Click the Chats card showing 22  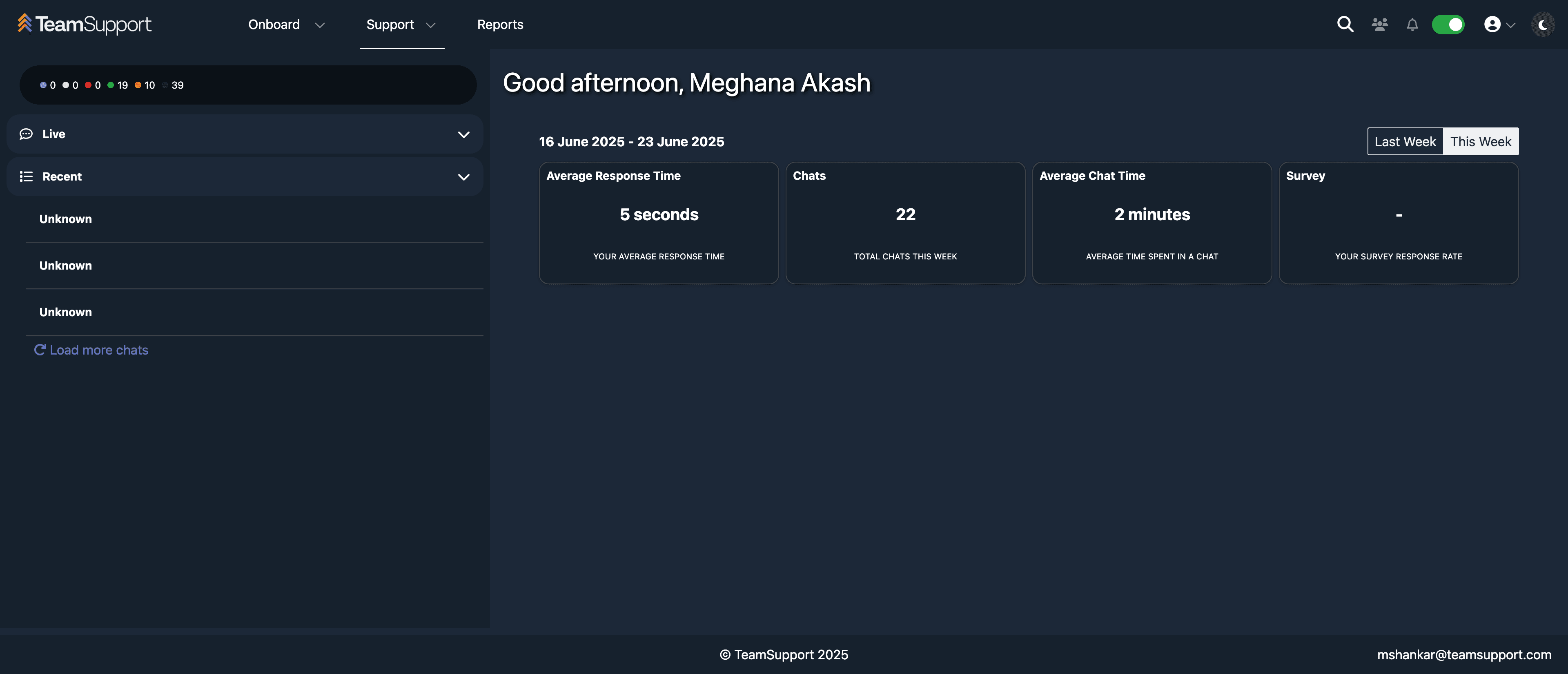[905, 223]
